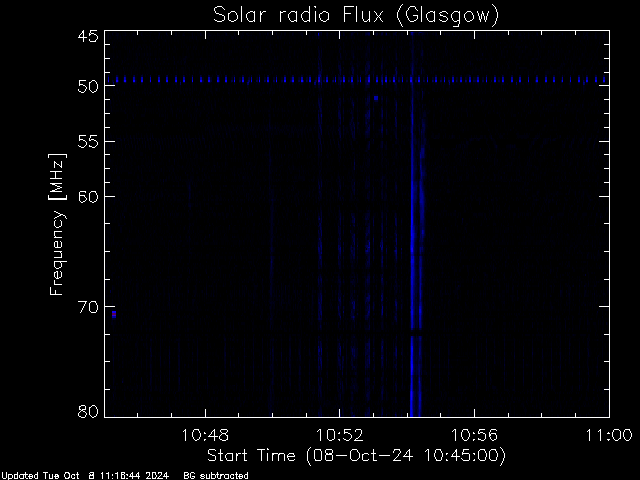The height and width of the screenshot is (480, 640).
Task: Select the '70' frequency axis label
Action: click(88, 307)
